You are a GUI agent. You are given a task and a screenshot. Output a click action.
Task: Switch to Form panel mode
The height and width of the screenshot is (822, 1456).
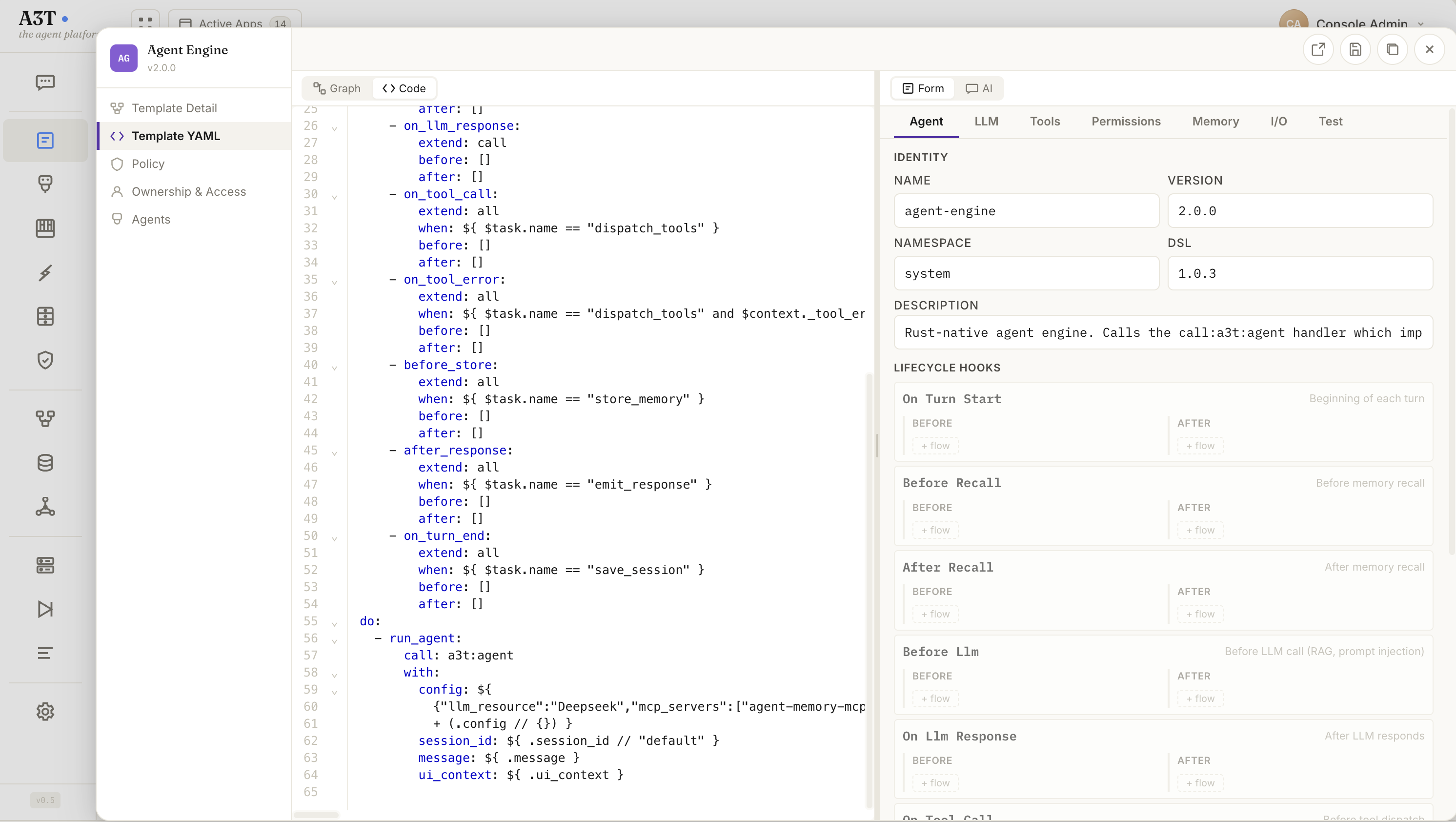[924, 88]
